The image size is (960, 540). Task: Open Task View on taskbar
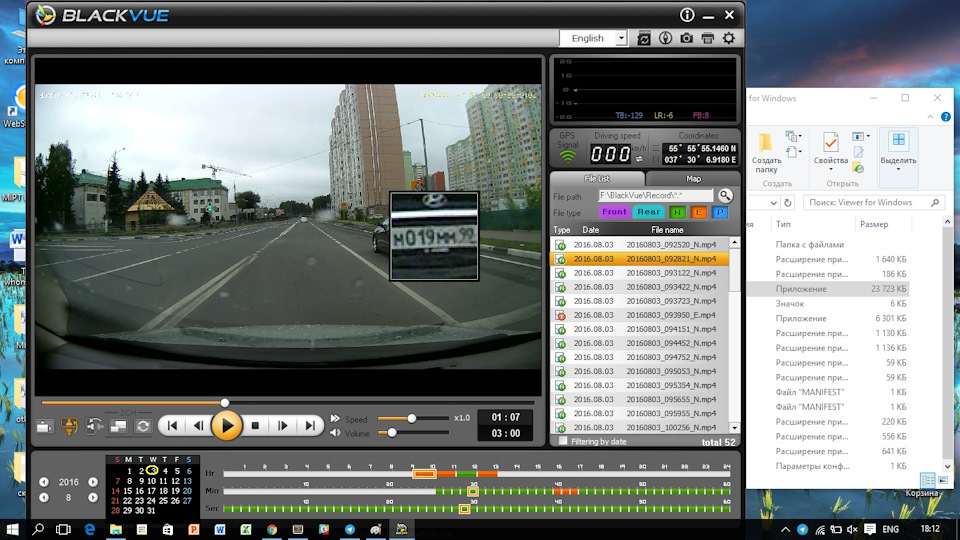[x=63, y=530]
